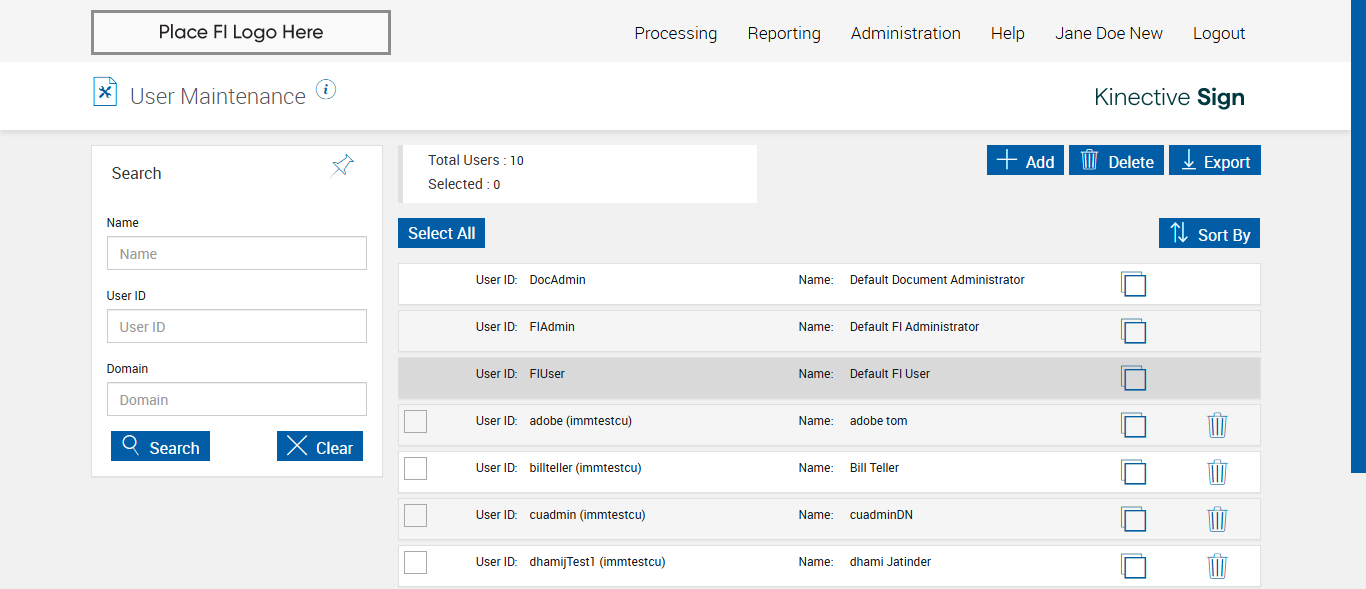Click the copy icon for FIAdmin row
This screenshot has height=589, width=1366.
(x=1133, y=331)
